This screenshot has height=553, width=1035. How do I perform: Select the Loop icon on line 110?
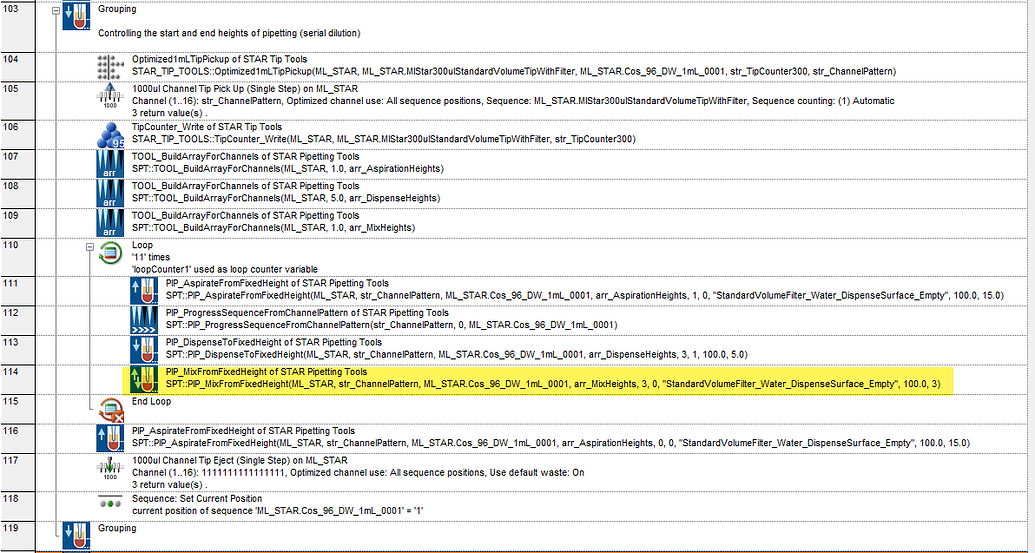tap(111, 255)
